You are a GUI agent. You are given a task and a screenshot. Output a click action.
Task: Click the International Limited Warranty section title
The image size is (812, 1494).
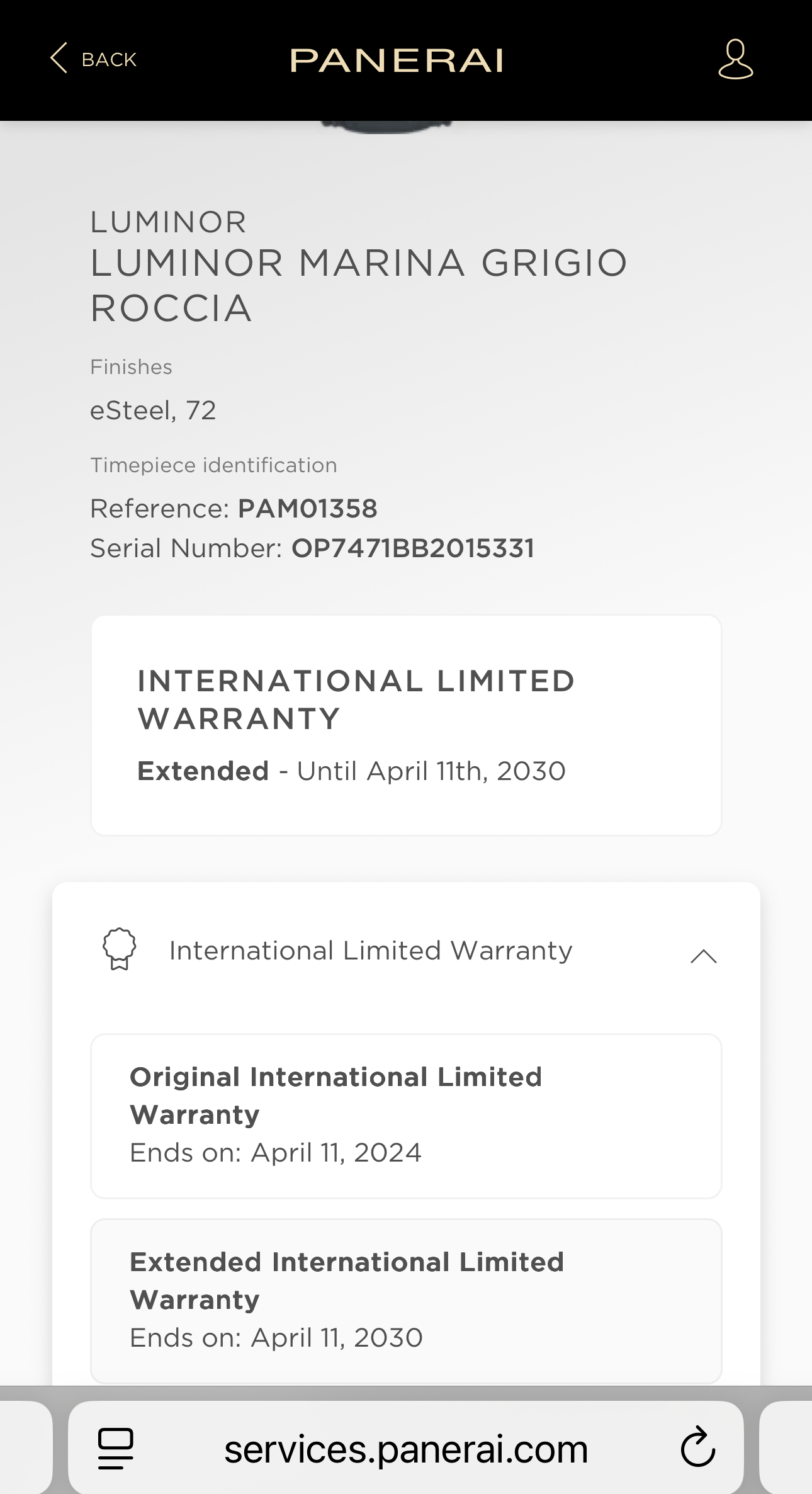[371, 951]
